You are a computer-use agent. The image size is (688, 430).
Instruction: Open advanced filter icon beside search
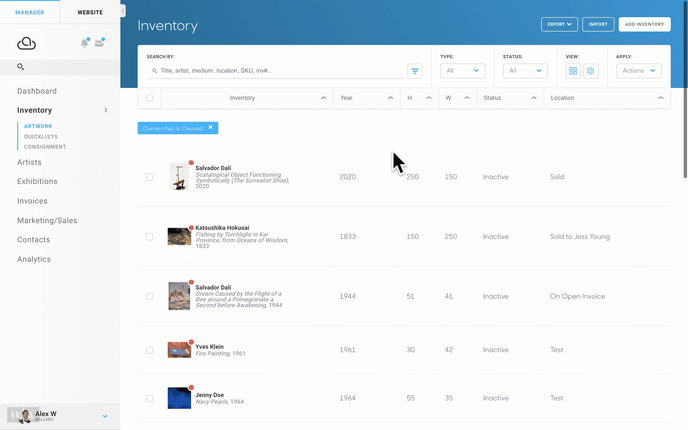coord(415,71)
